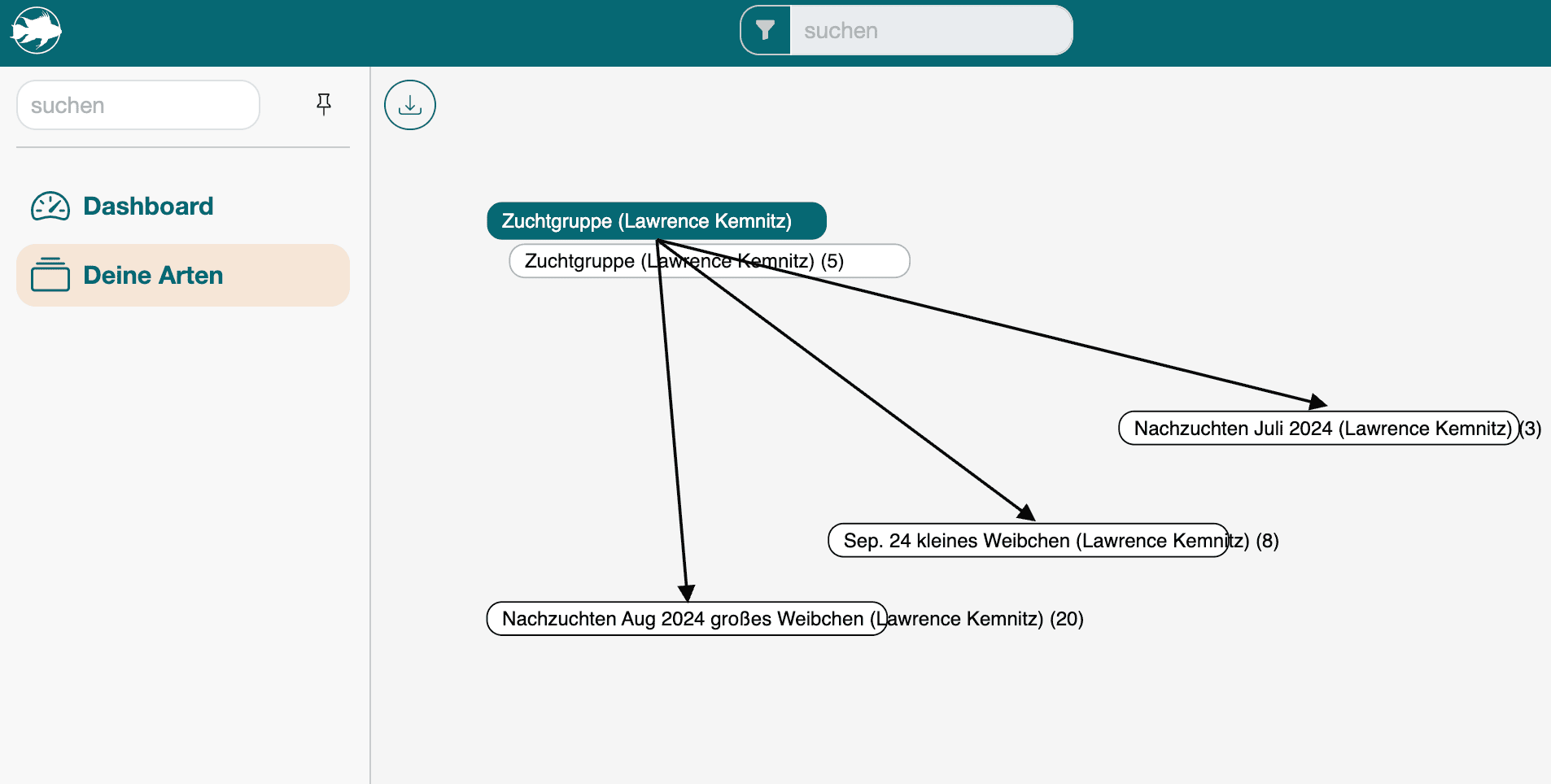Image resolution: width=1551 pixels, height=784 pixels.
Task: Click the Deine Arten container icon
Action: click(50, 275)
